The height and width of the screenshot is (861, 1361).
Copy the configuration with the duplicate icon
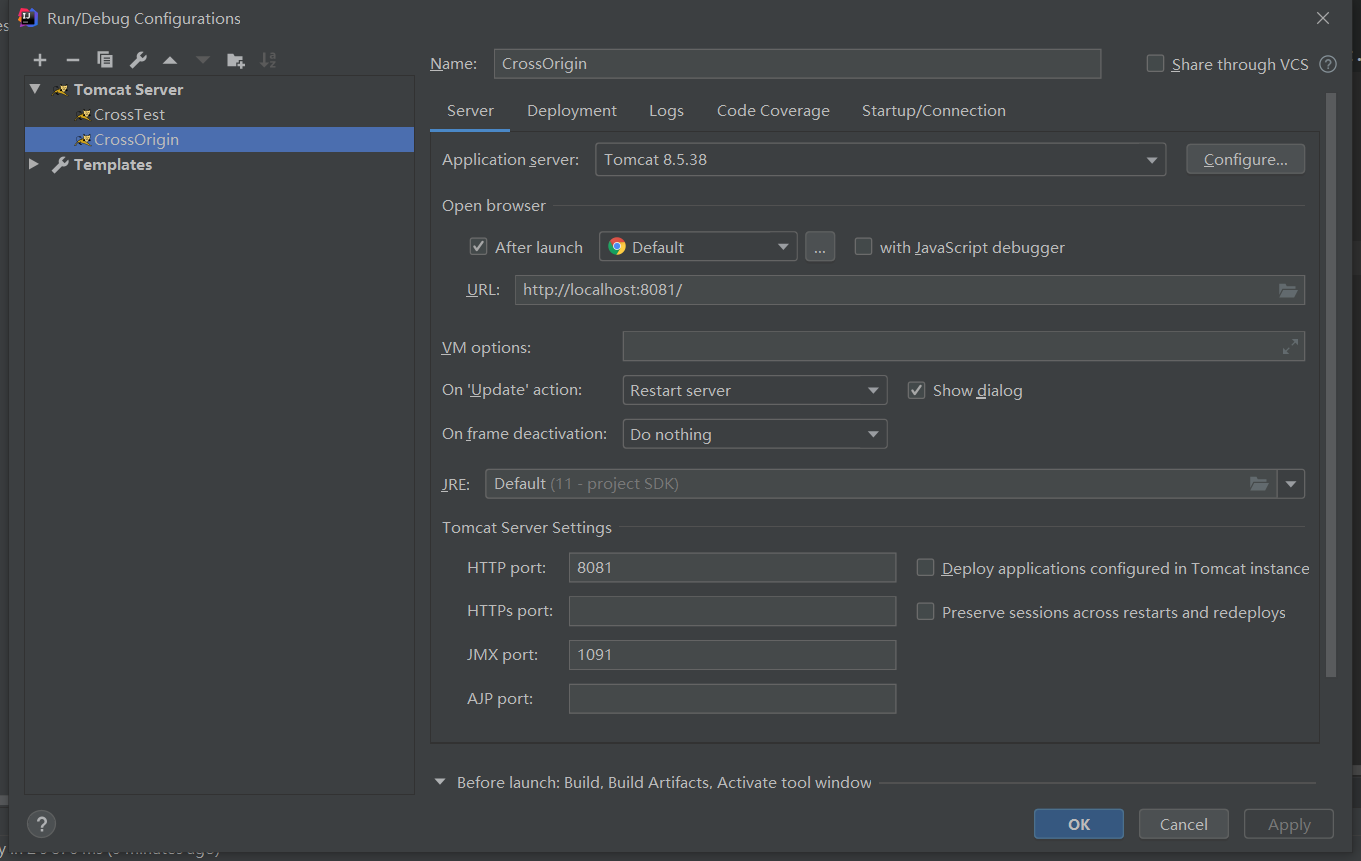(x=105, y=60)
